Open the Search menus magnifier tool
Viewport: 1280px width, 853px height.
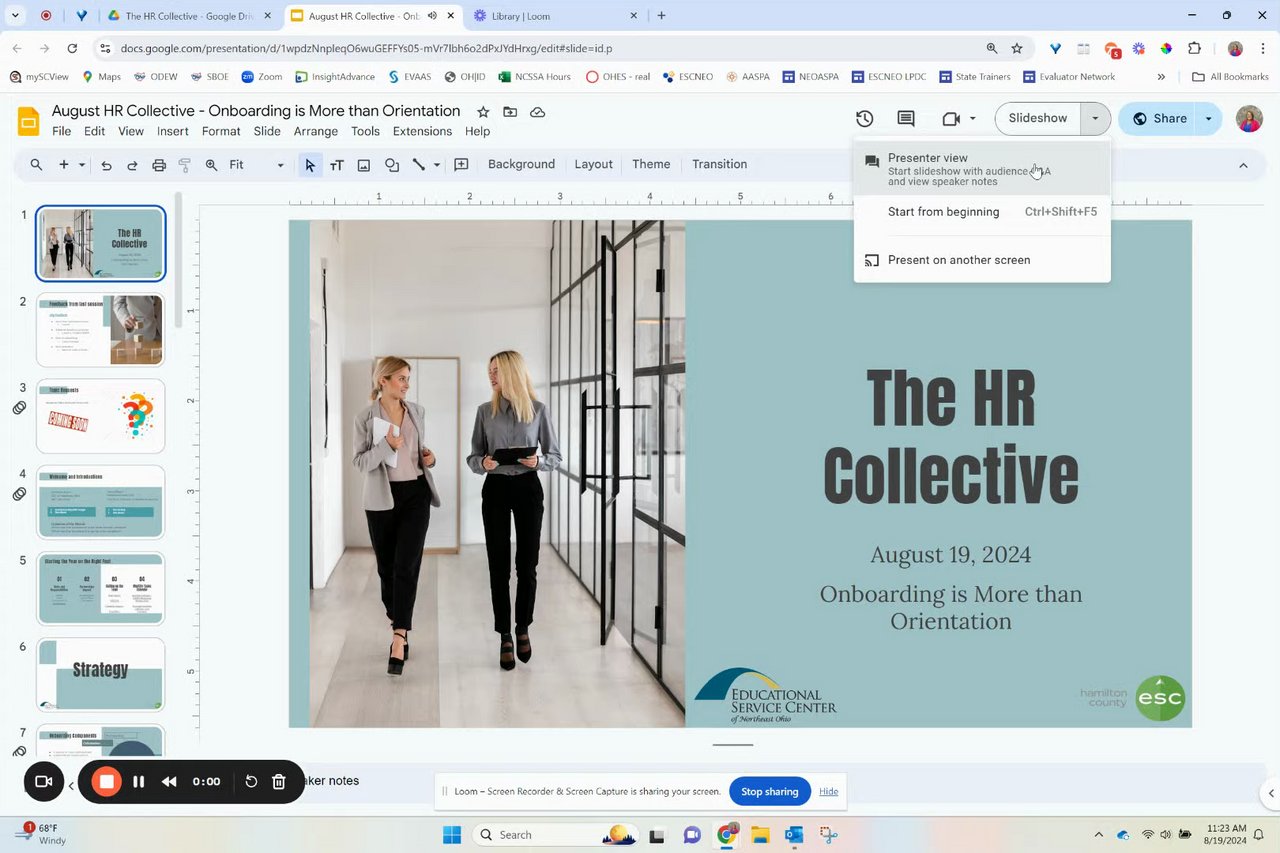(x=37, y=165)
